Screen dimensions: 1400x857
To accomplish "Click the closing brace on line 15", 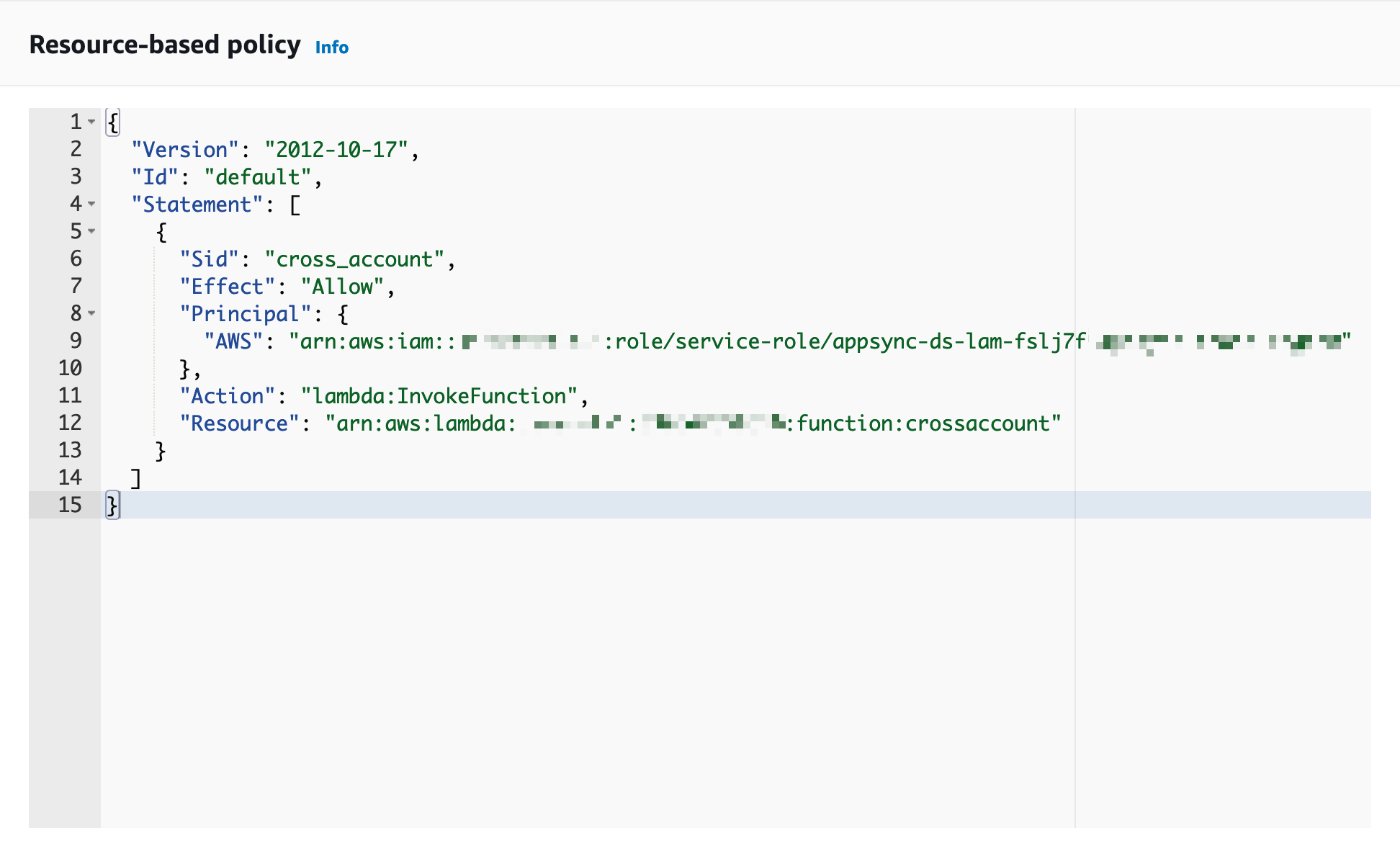I will pos(112,505).
